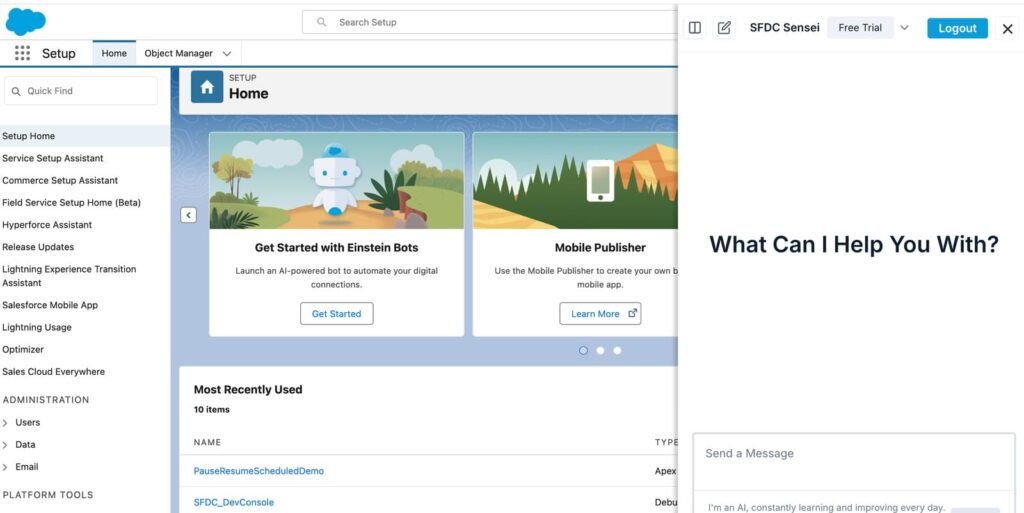
Task: Select Setup Home in the sidebar
Action: click(x=85, y=136)
